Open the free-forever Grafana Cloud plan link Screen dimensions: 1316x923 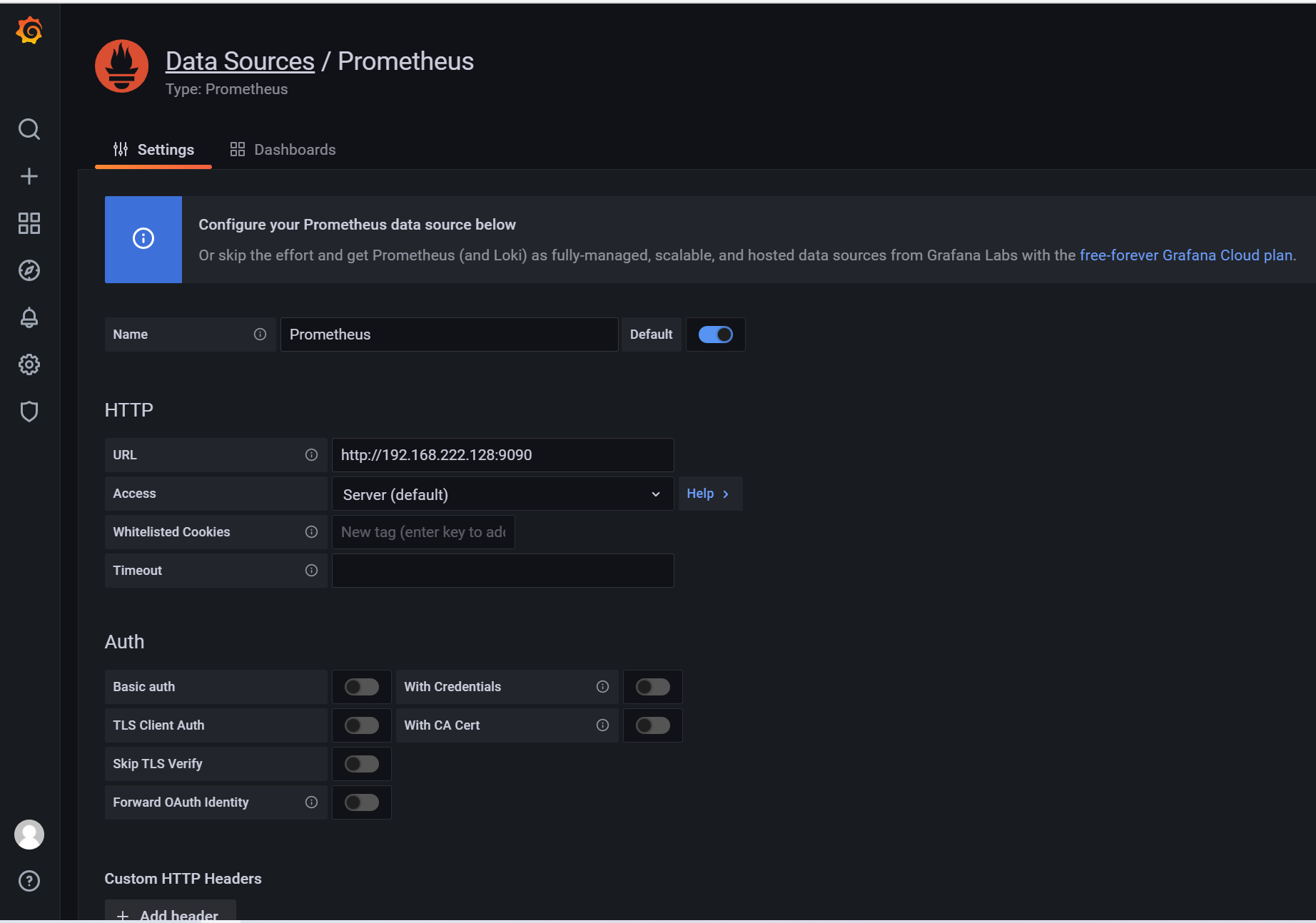pyautogui.click(x=1186, y=255)
